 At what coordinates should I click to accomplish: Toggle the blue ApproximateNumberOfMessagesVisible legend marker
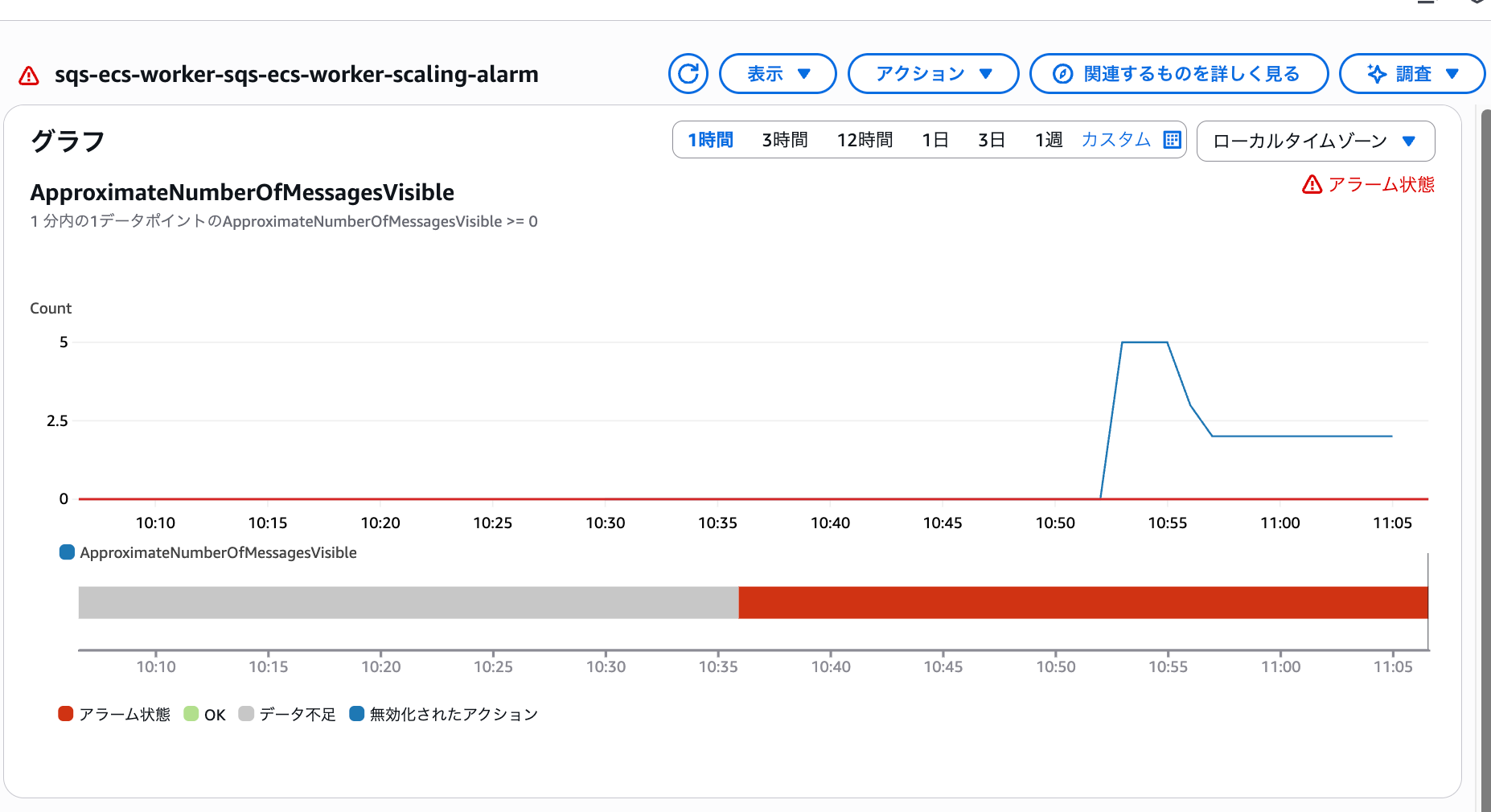click(x=68, y=552)
